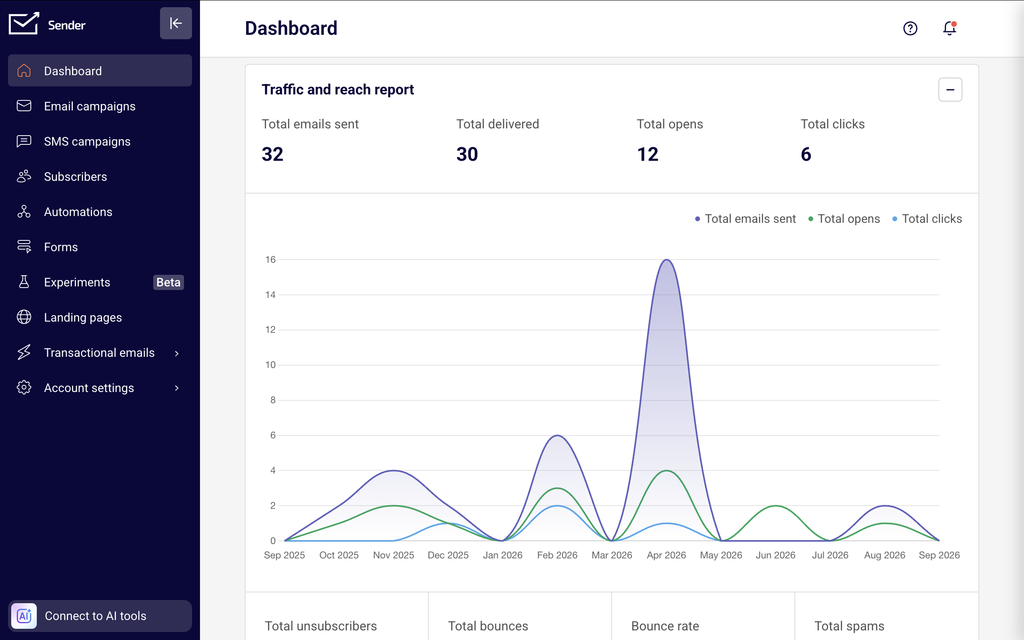Collapse the Traffic and reach report panel
This screenshot has height=640, width=1024.
coord(950,89)
